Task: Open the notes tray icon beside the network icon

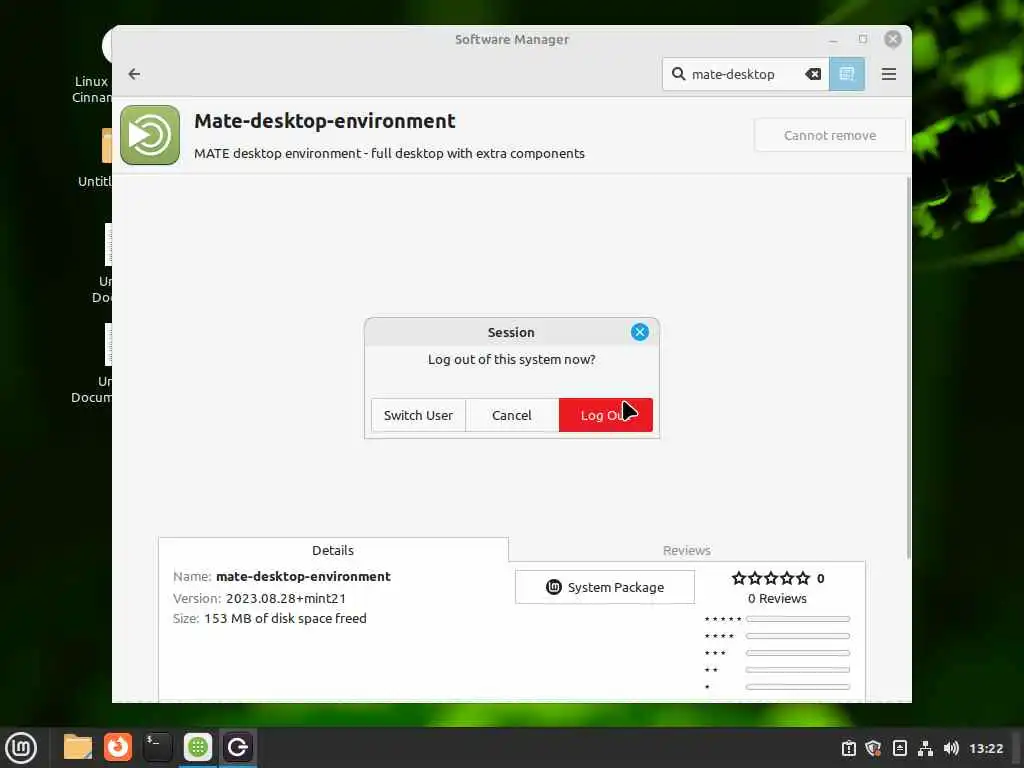Action: point(899,748)
